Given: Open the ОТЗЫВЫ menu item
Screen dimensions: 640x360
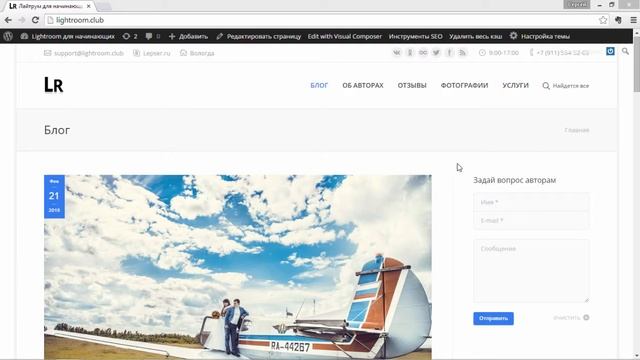Looking at the screenshot, I should (412, 85).
